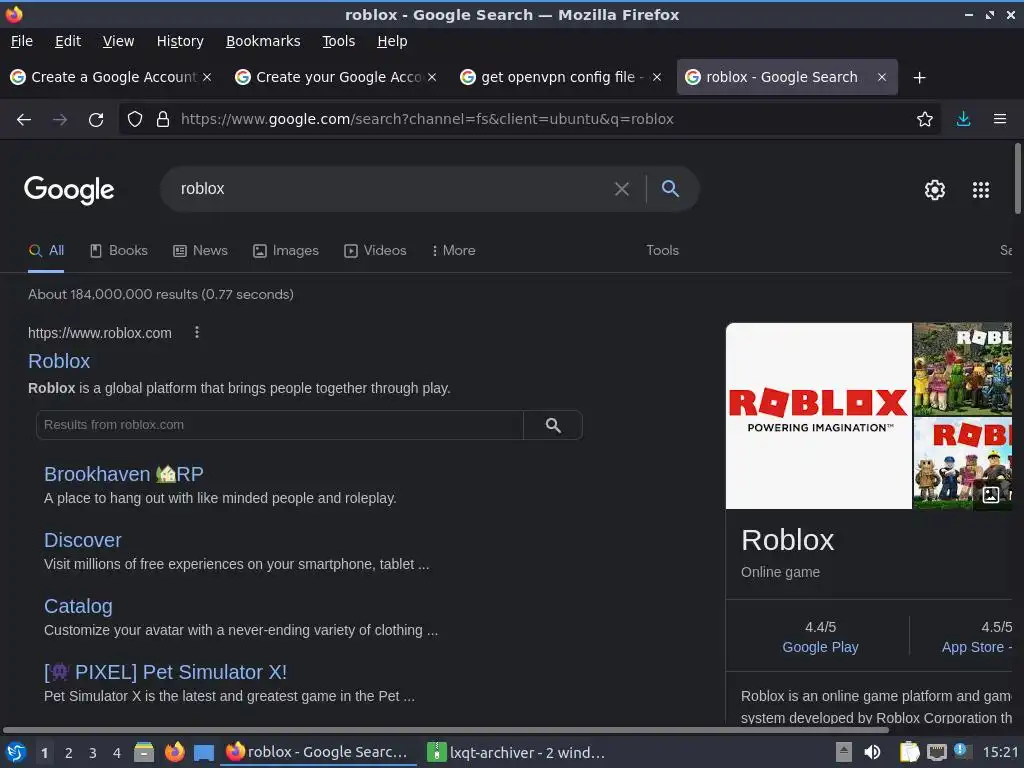Click the more images icon on Roblox panel

990,494
